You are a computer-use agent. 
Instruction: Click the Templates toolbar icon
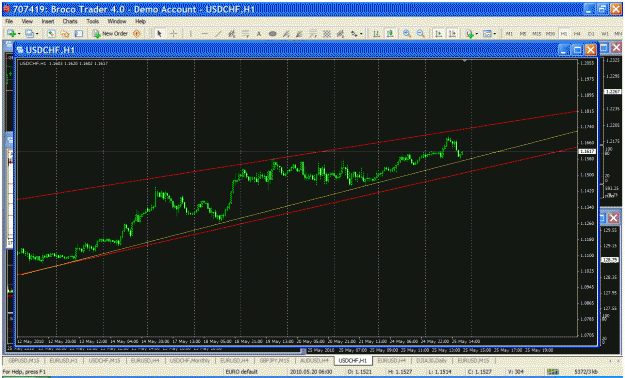tap(487, 34)
